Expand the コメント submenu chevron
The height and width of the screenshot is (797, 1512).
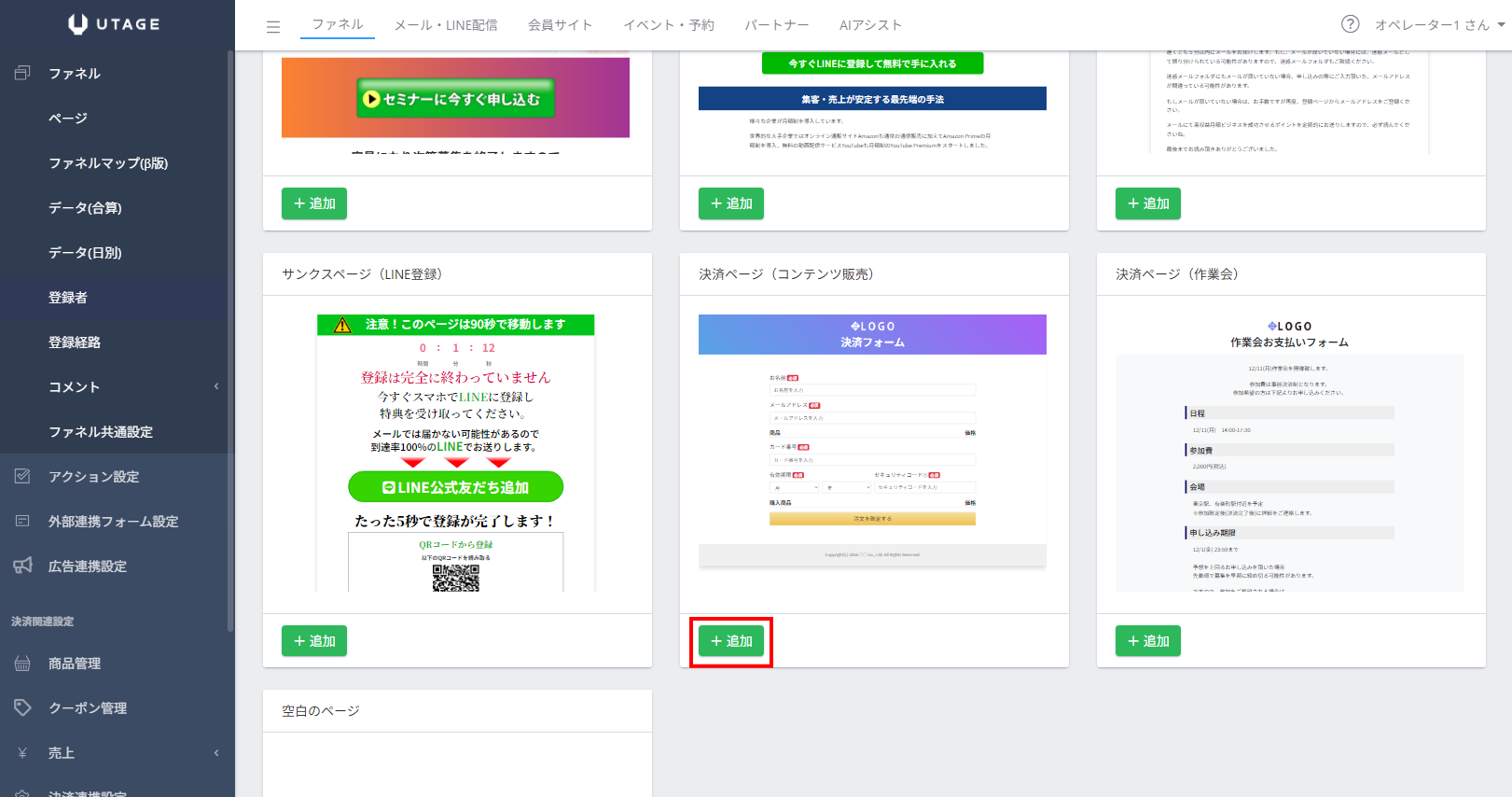click(x=216, y=386)
